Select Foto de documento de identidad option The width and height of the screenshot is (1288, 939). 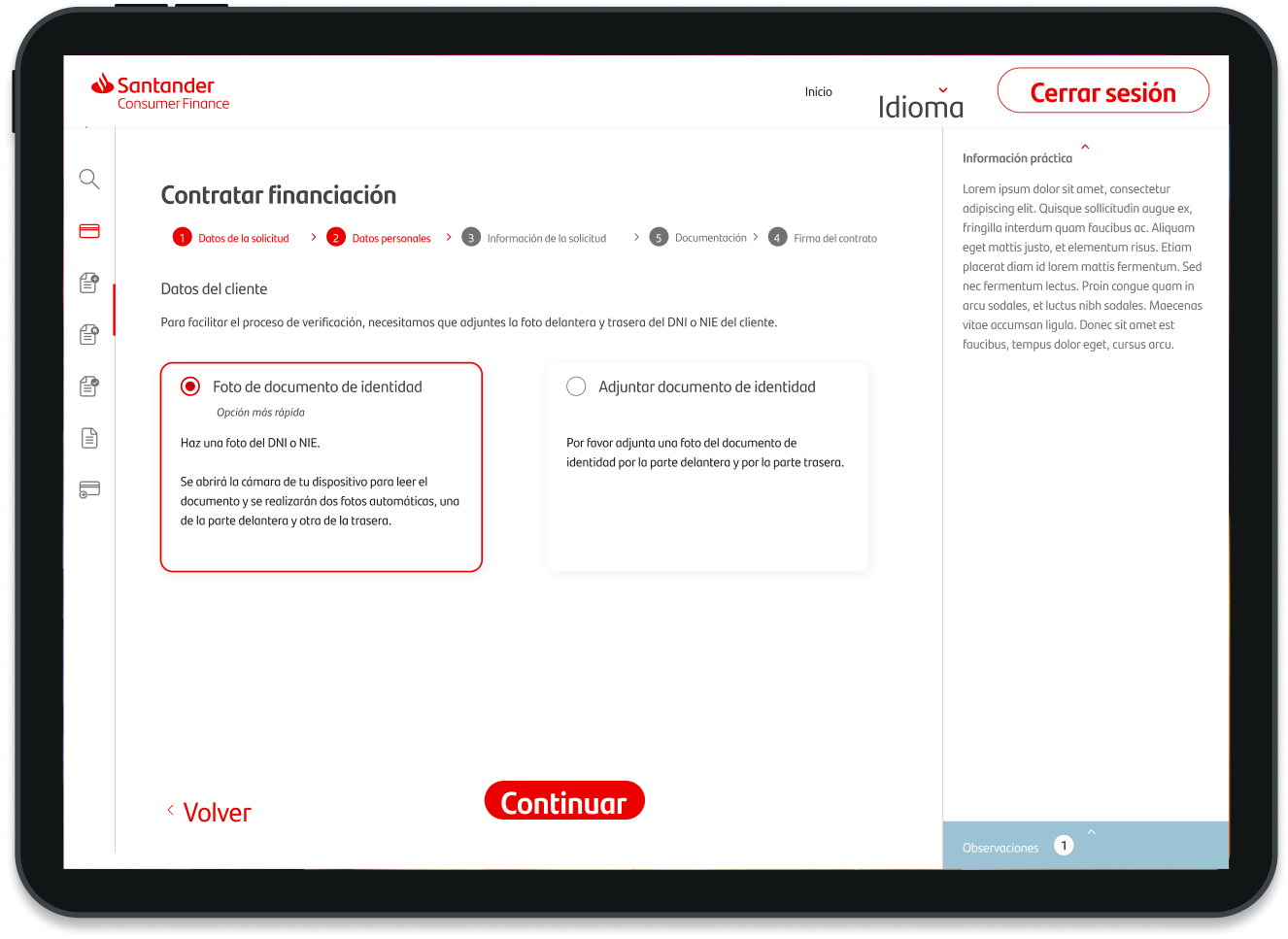321,466
